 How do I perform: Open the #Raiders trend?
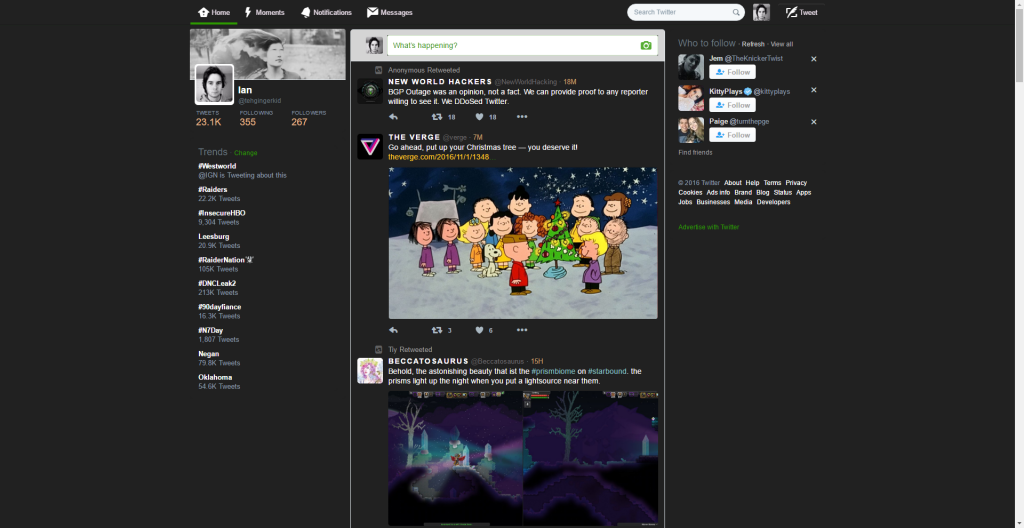[x=213, y=190]
